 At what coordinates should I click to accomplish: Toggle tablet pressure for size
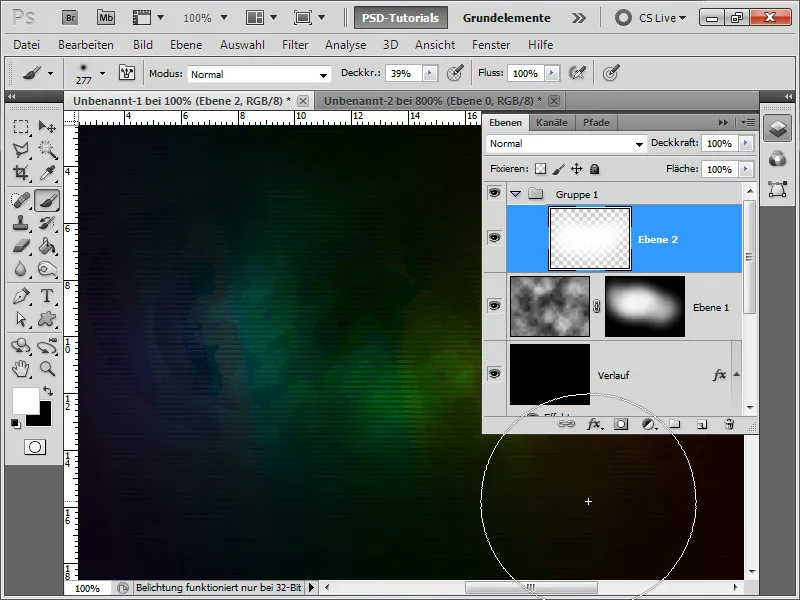click(611, 73)
